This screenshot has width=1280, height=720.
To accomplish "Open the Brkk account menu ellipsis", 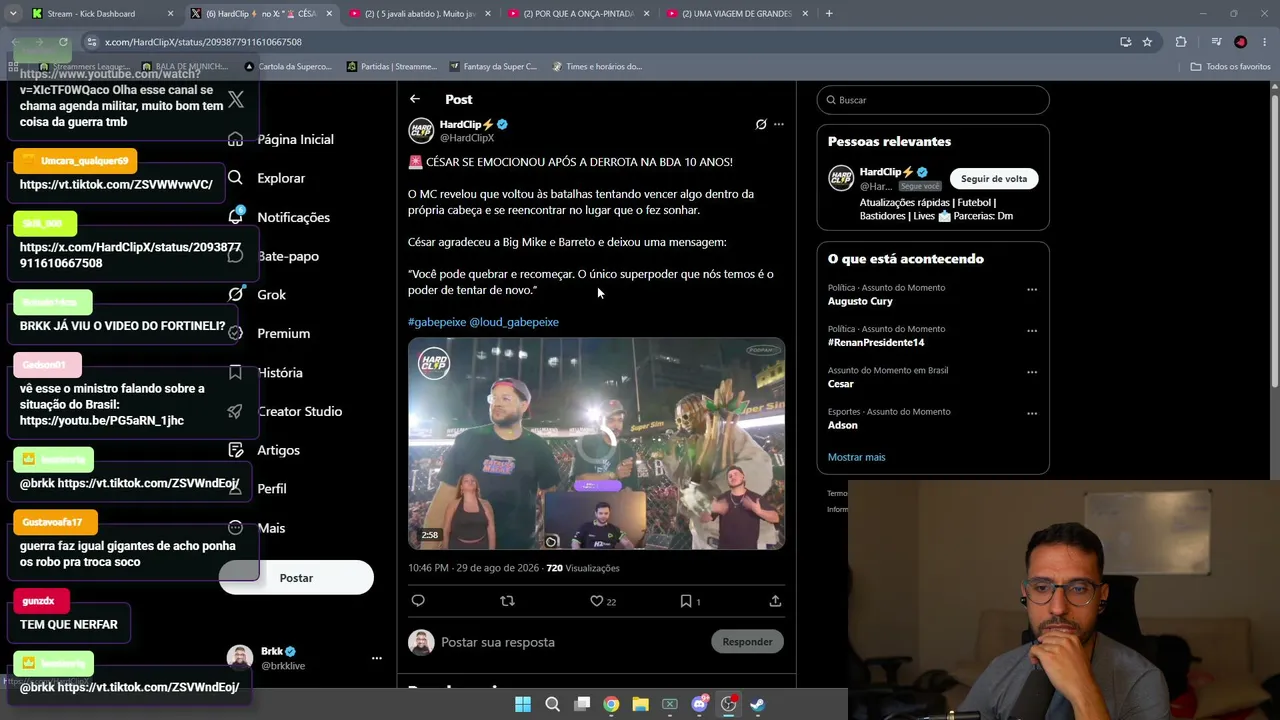I will tap(376, 658).
